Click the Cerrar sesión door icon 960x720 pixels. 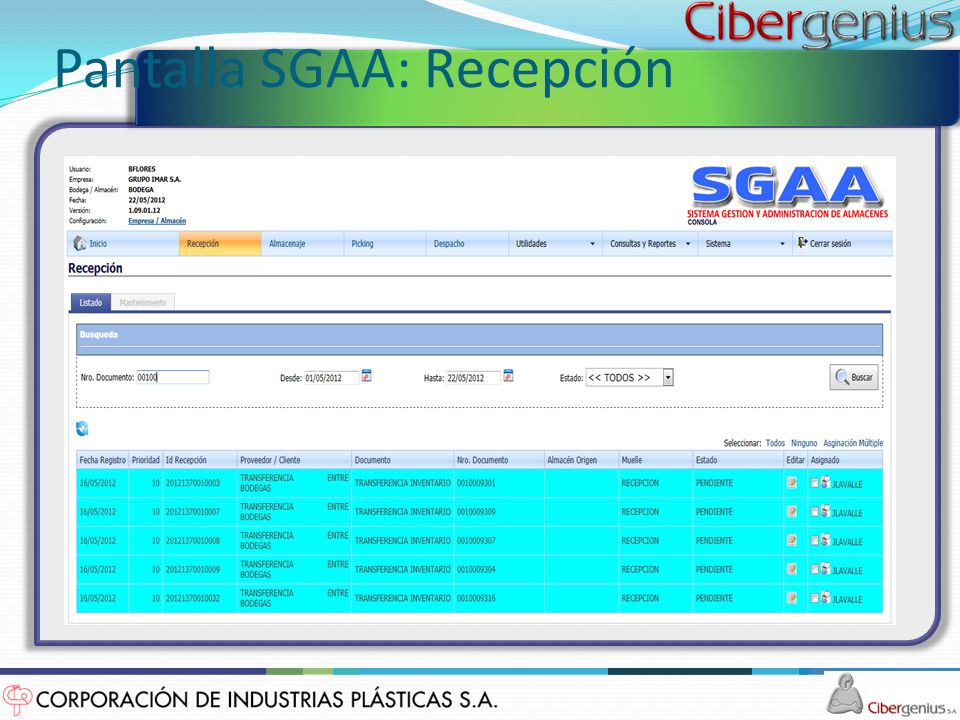(802, 242)
